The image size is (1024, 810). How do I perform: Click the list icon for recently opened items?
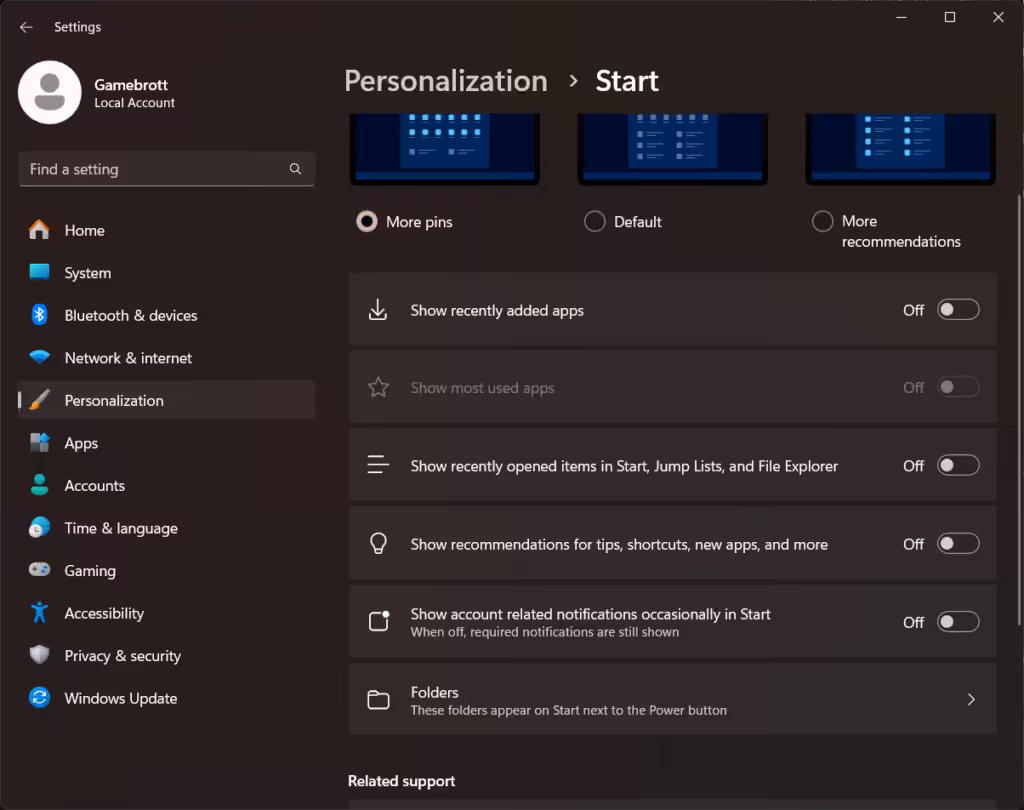pos(378,465)
